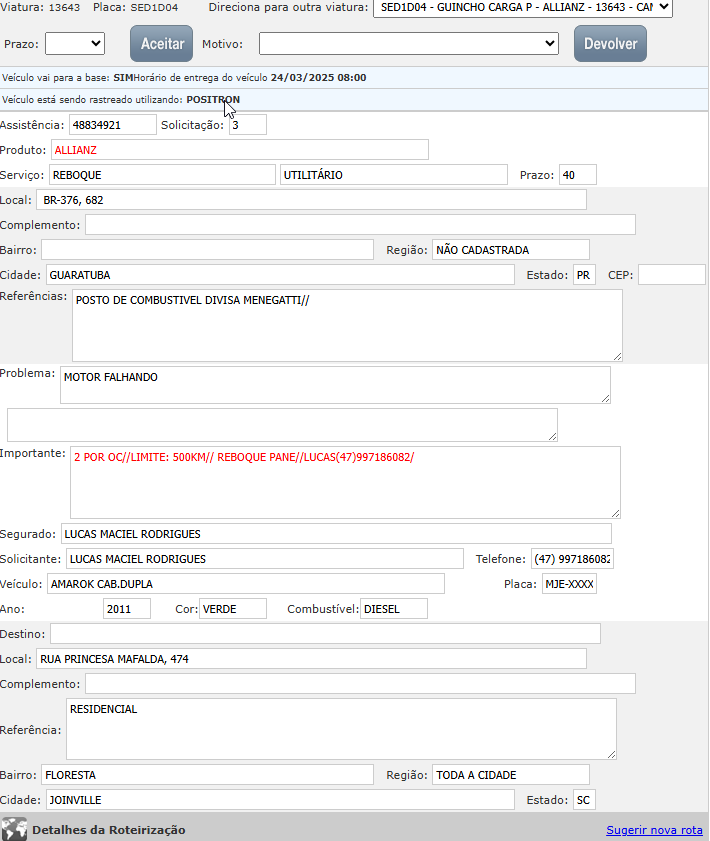Select the Veículo field showing AMAROK CAB.DUPLA
710x841 pixels.
tap(245, 584)
